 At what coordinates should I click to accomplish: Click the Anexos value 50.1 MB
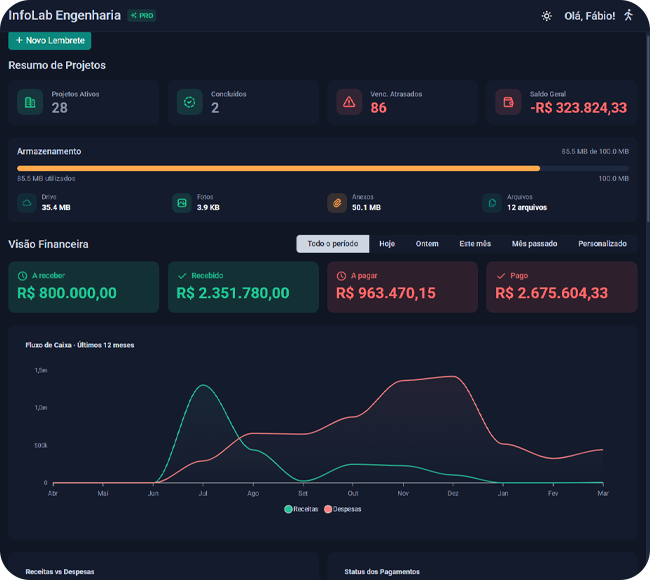tap(366, 208)
